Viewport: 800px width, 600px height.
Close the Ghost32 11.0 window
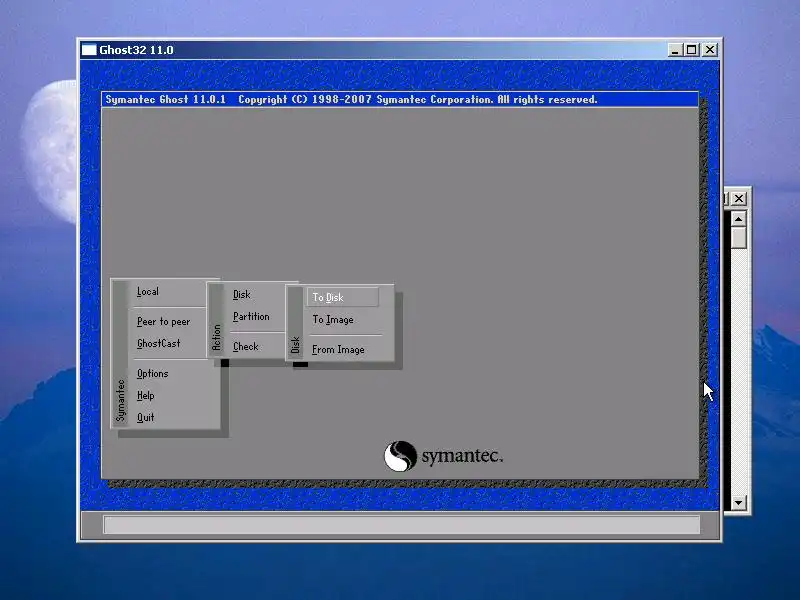point(710,50)
